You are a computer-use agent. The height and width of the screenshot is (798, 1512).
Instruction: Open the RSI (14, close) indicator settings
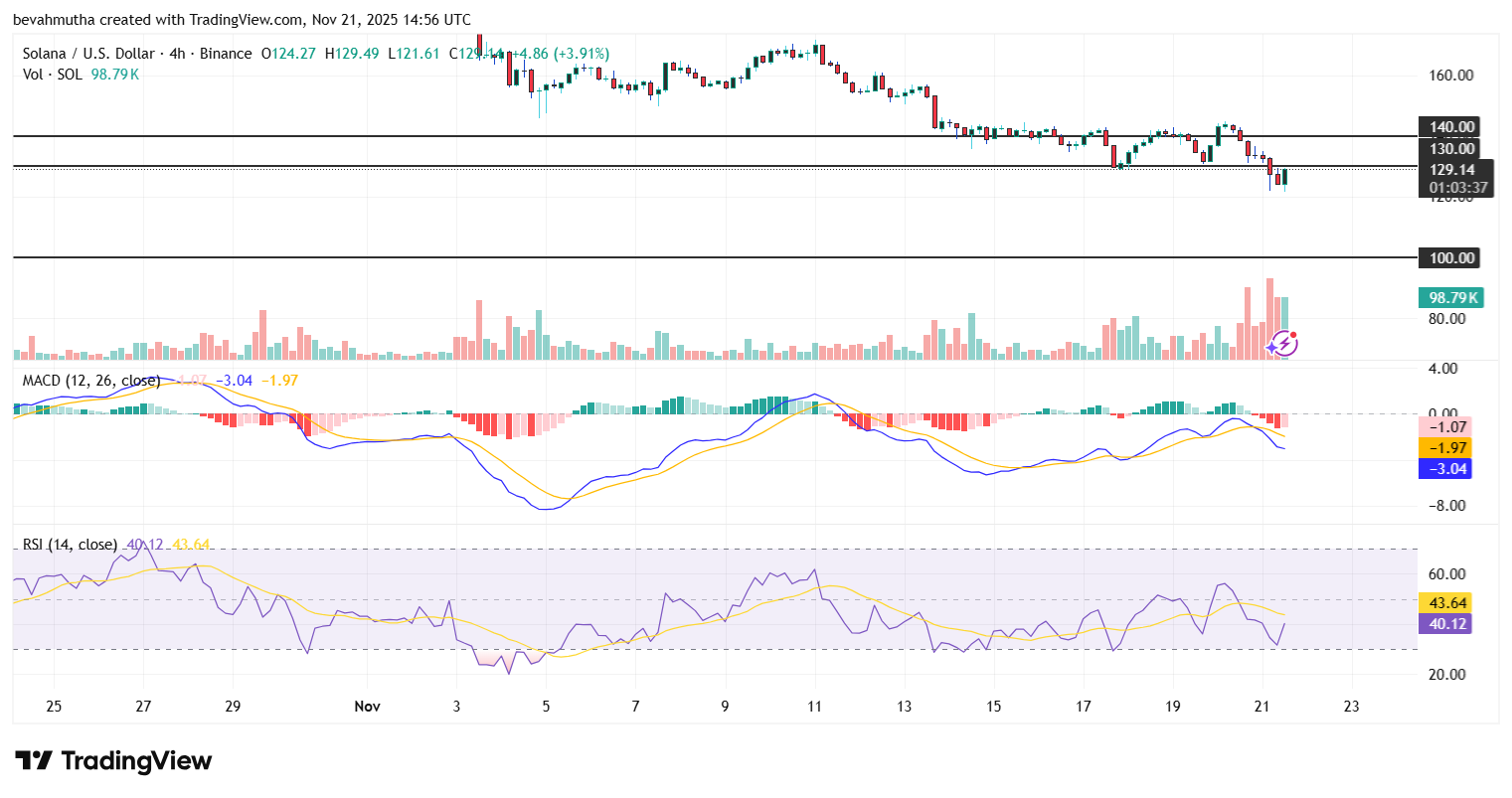(x=68, y=544)
